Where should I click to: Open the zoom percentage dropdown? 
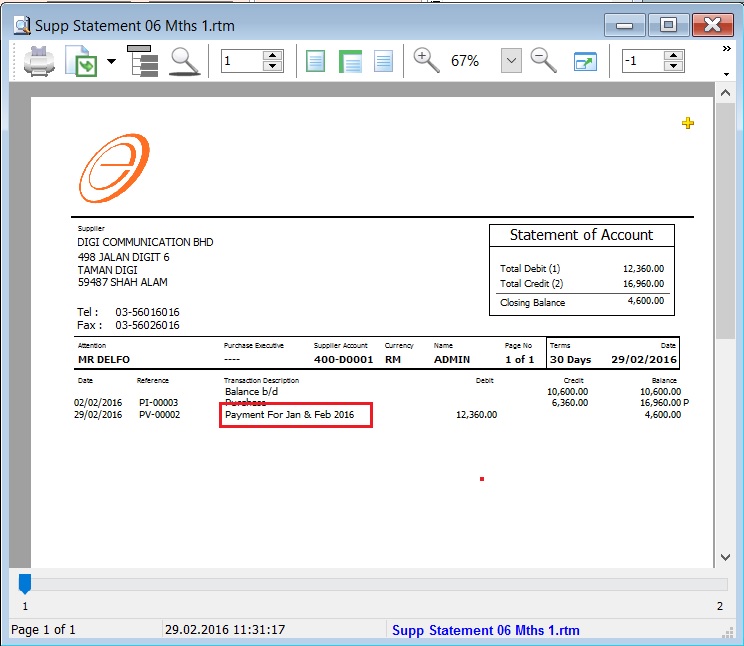tap(511, 61)
